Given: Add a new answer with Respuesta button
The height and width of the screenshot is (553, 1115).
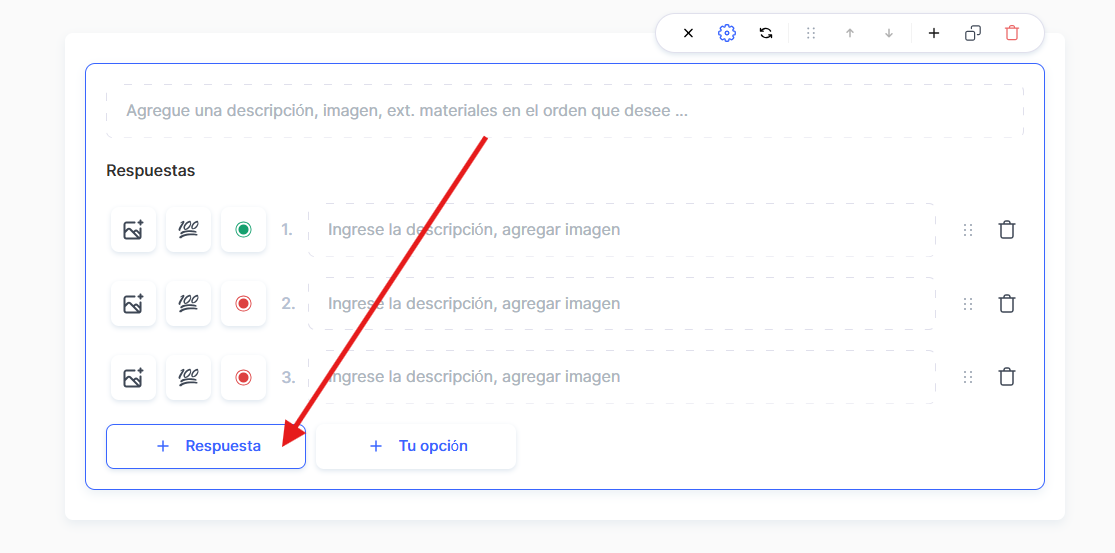Looking at the screenshot, I should [206, 446].
